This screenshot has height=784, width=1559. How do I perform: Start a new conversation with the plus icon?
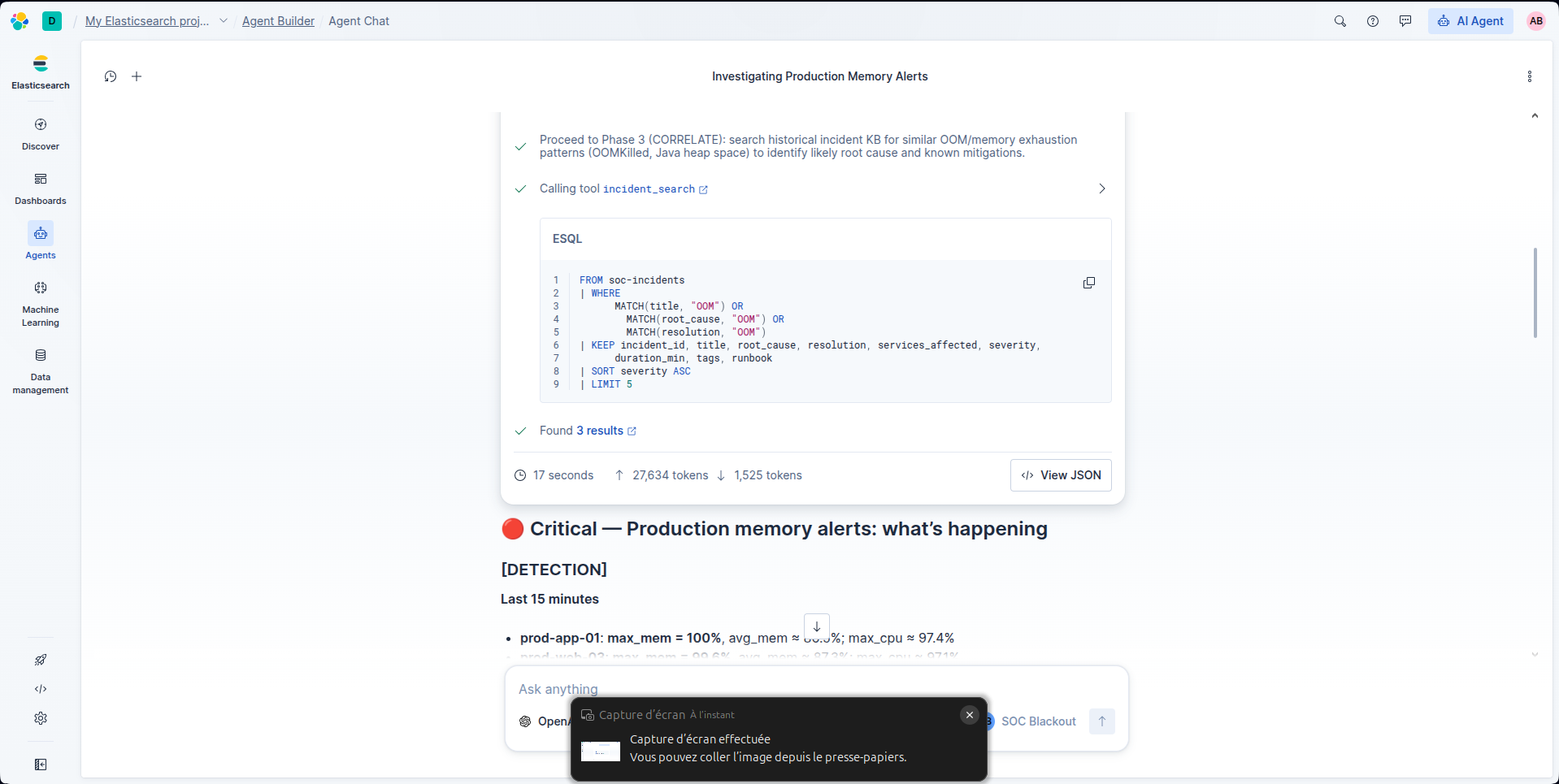point(137,76)
